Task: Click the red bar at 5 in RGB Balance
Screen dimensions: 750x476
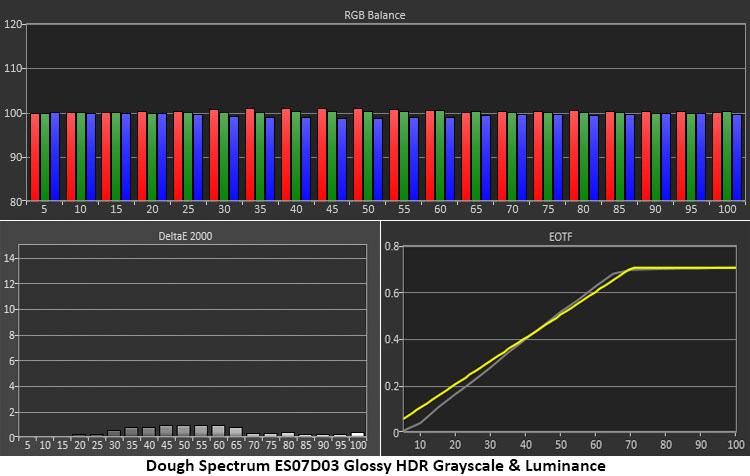Action: coord(35,157)
